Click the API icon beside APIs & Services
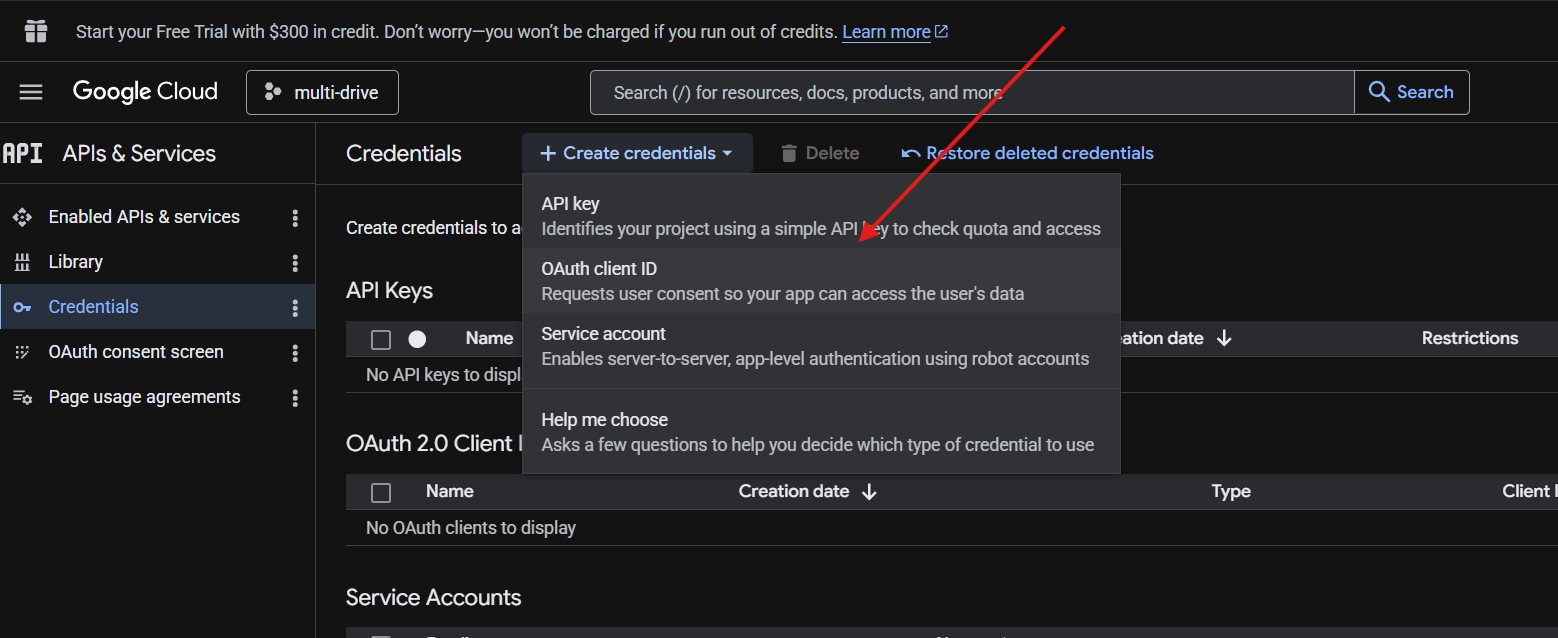Image resolution: width=1558 pixels, height=638 pixels. click(22, 153)
